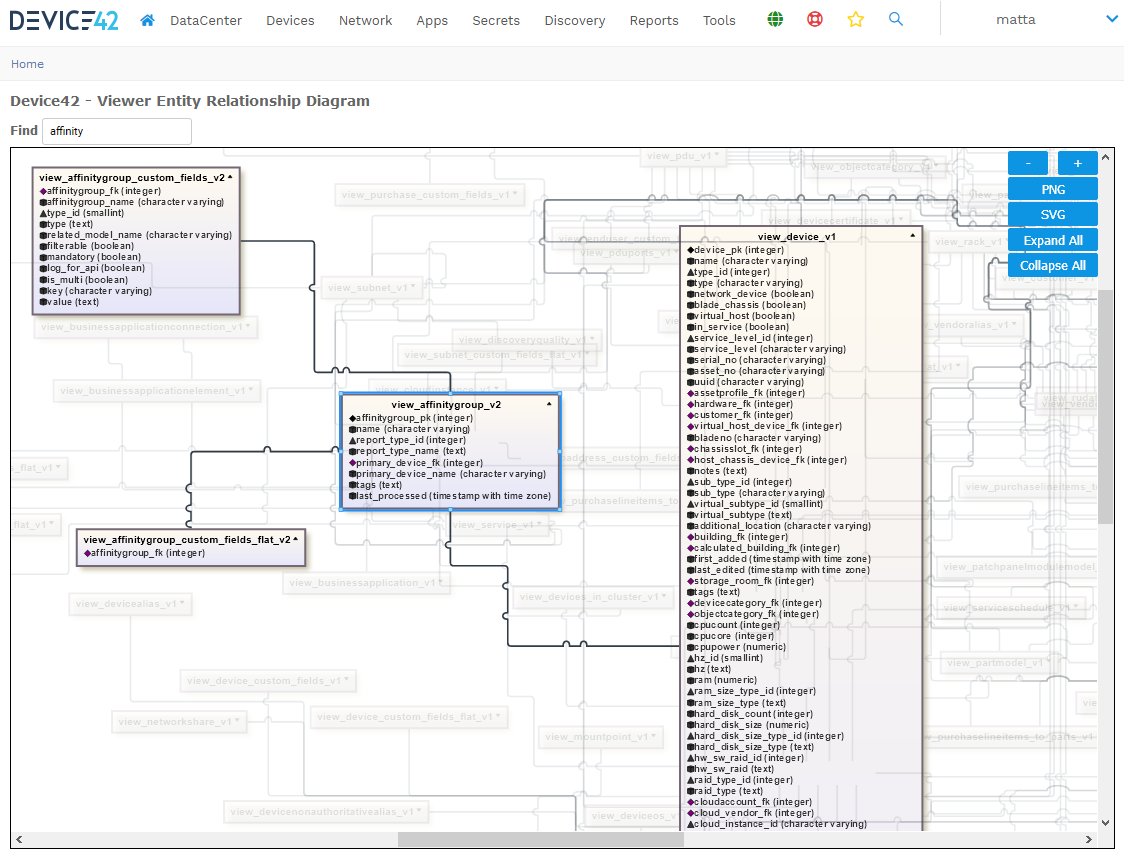Click the Find input field
Image resolution: width=1124 pixels, height=859 pixels.
pyautogui.click(x=117, y=131)
